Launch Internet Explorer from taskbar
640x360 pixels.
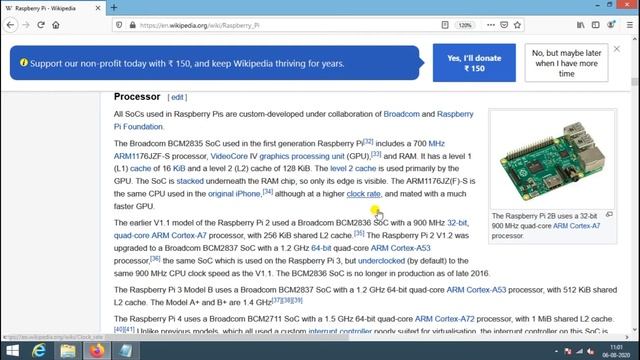(x=39, y=351)
